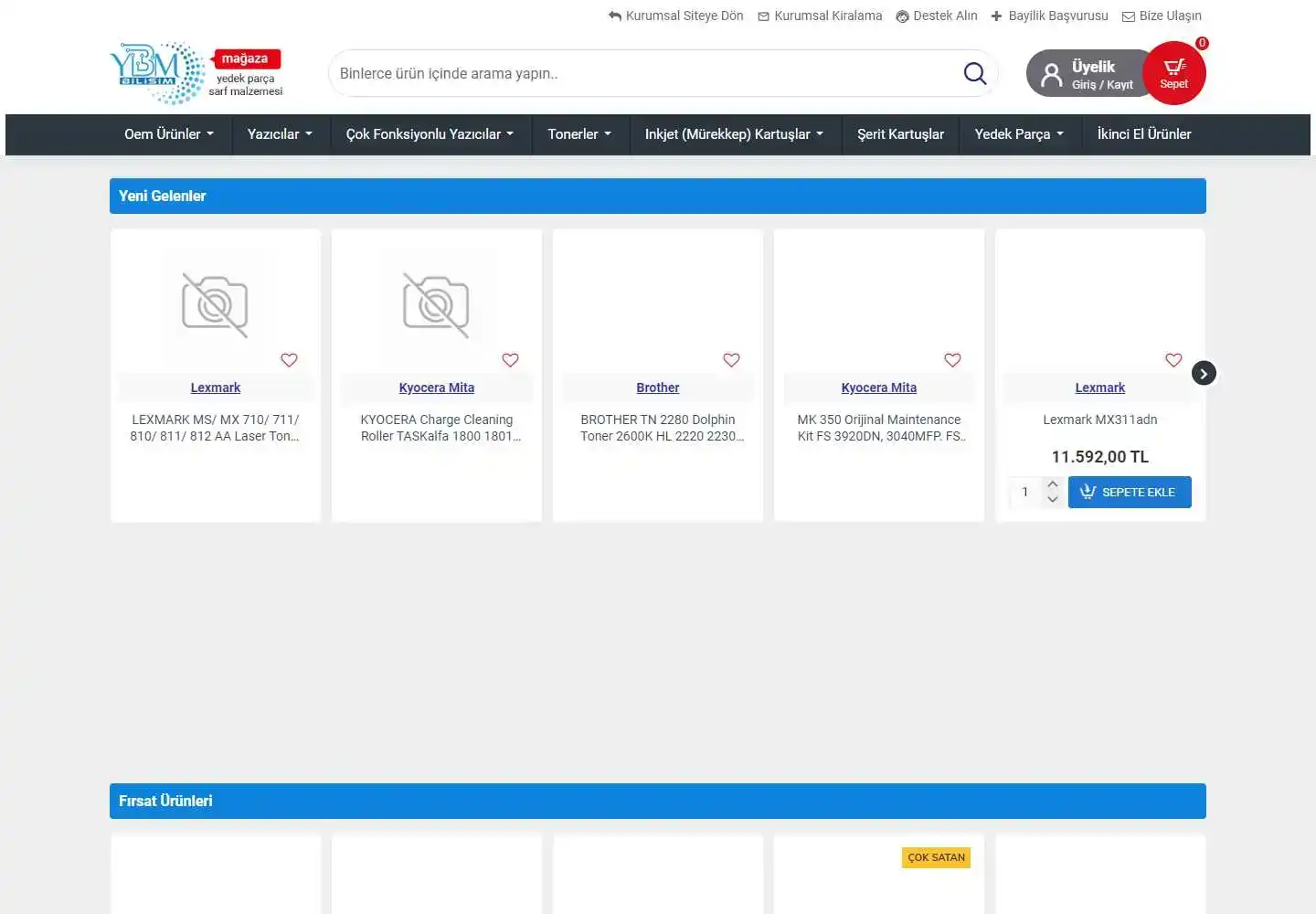Open the Bize Ulaşın link
Image resolution: width=1316 pixels, height=914 pixels.
[1162, 16]
